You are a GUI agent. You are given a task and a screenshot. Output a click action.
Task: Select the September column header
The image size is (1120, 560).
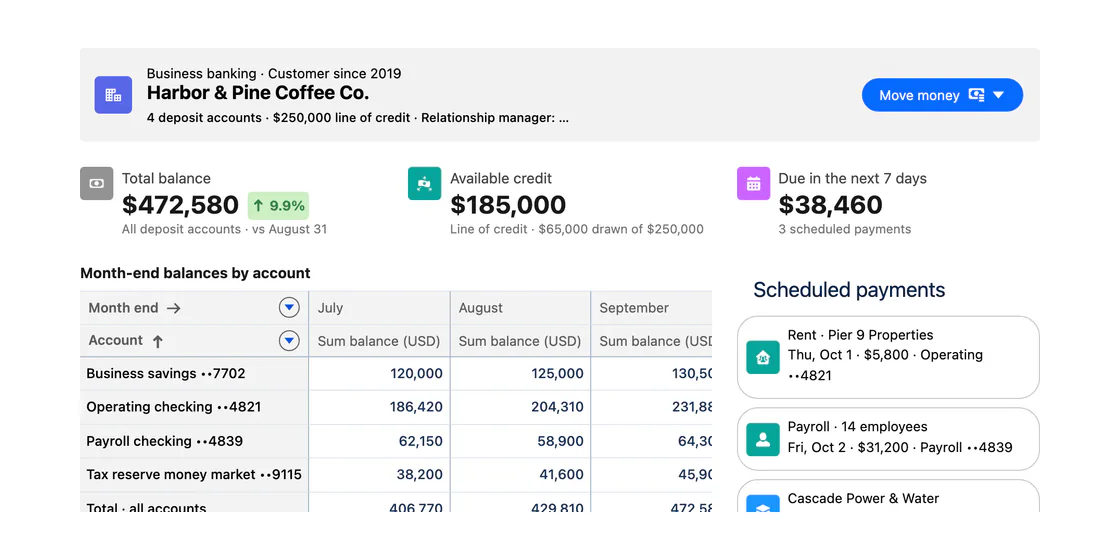[652, 308]
